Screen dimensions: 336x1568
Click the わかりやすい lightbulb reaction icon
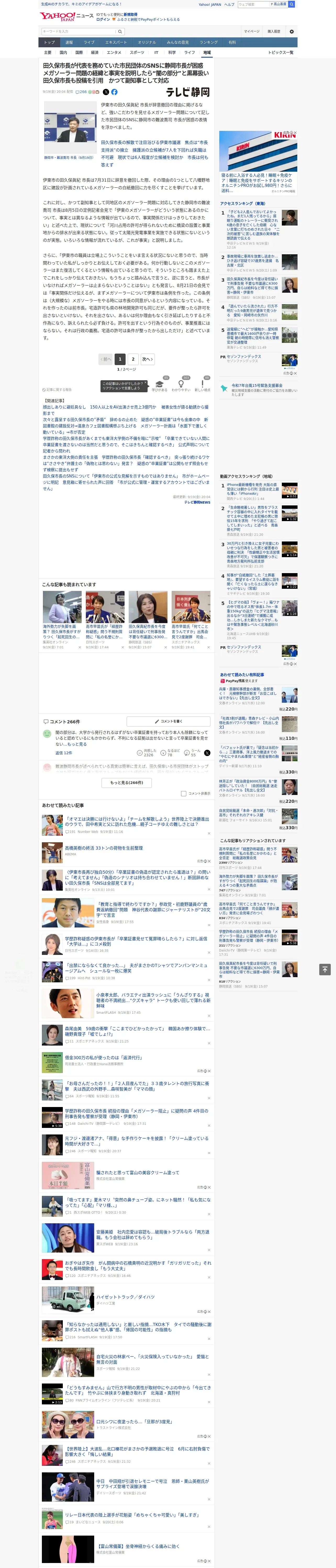[181, 384]
